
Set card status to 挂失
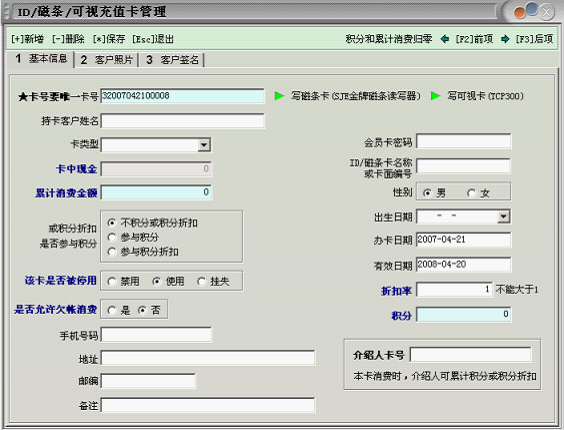click(x=201, y=281)
